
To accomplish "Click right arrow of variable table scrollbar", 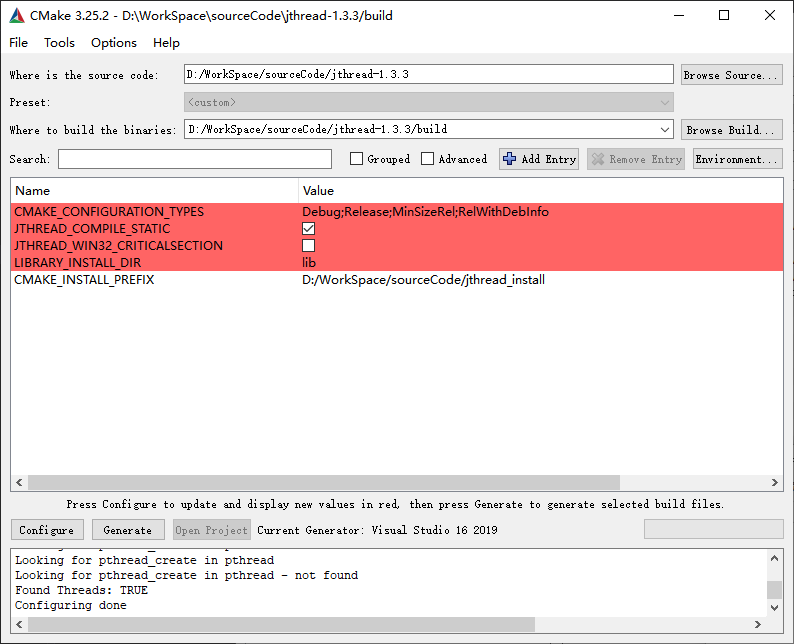I will tap(774, 482).
